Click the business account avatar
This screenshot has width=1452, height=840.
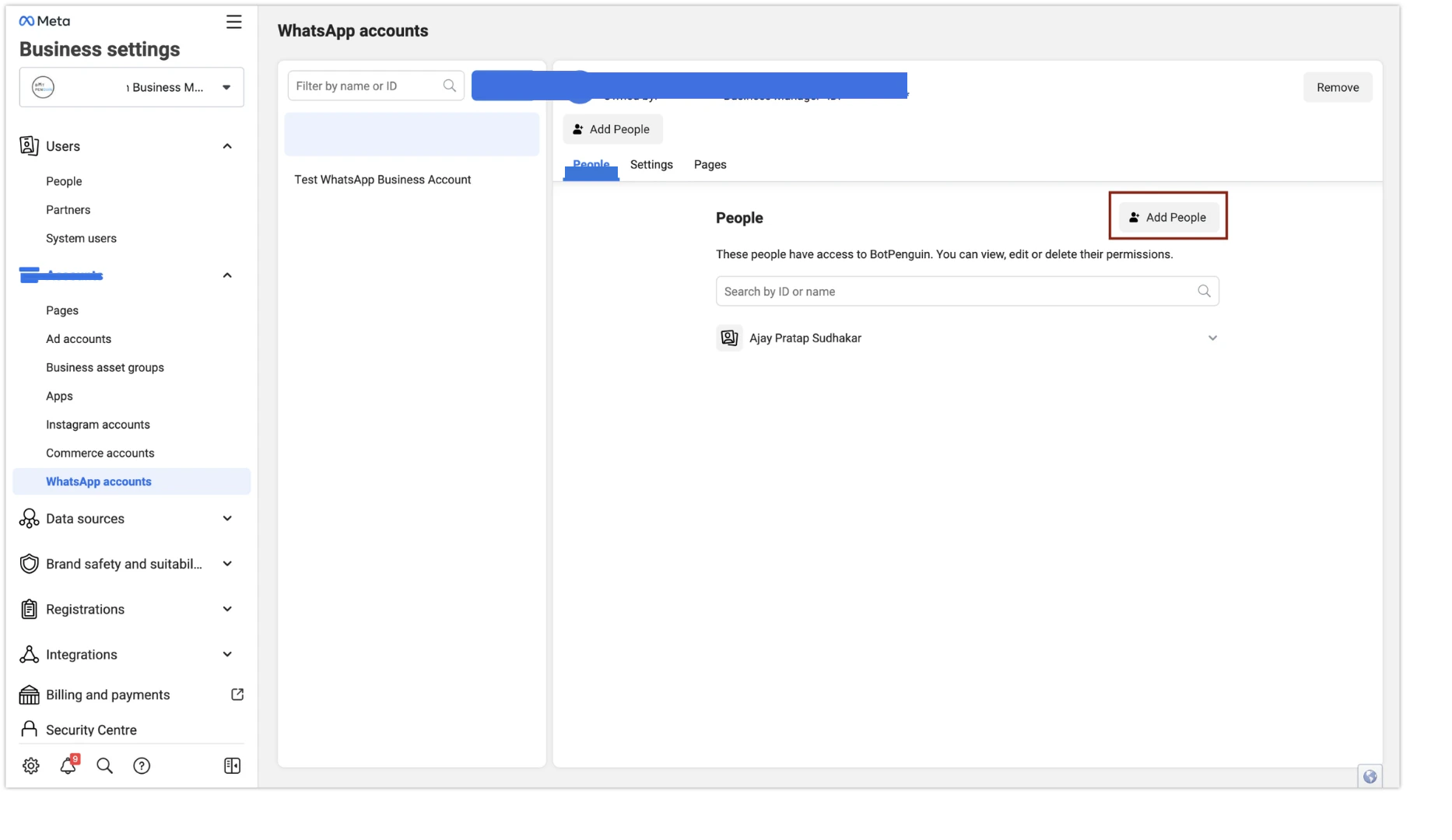click(43, 87)
